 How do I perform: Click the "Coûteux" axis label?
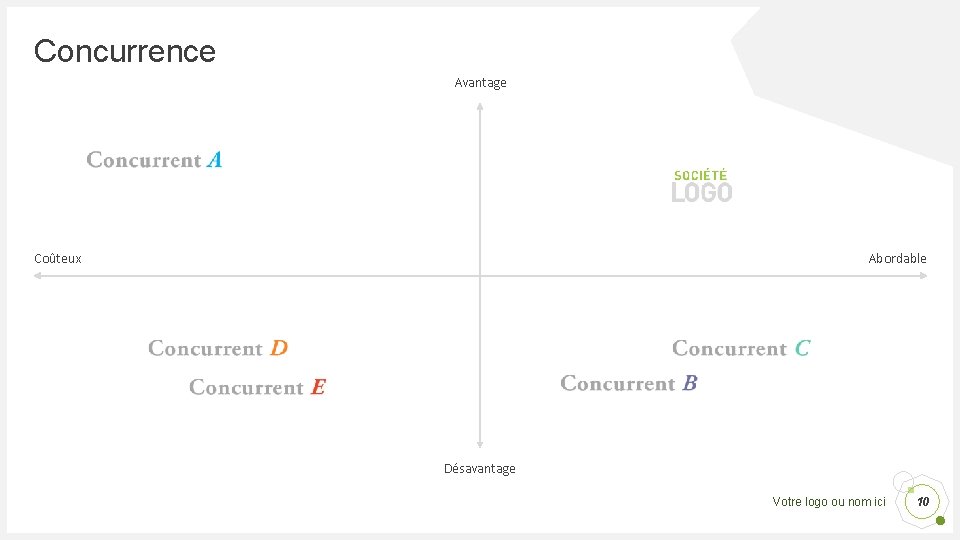tap(58, 259)
